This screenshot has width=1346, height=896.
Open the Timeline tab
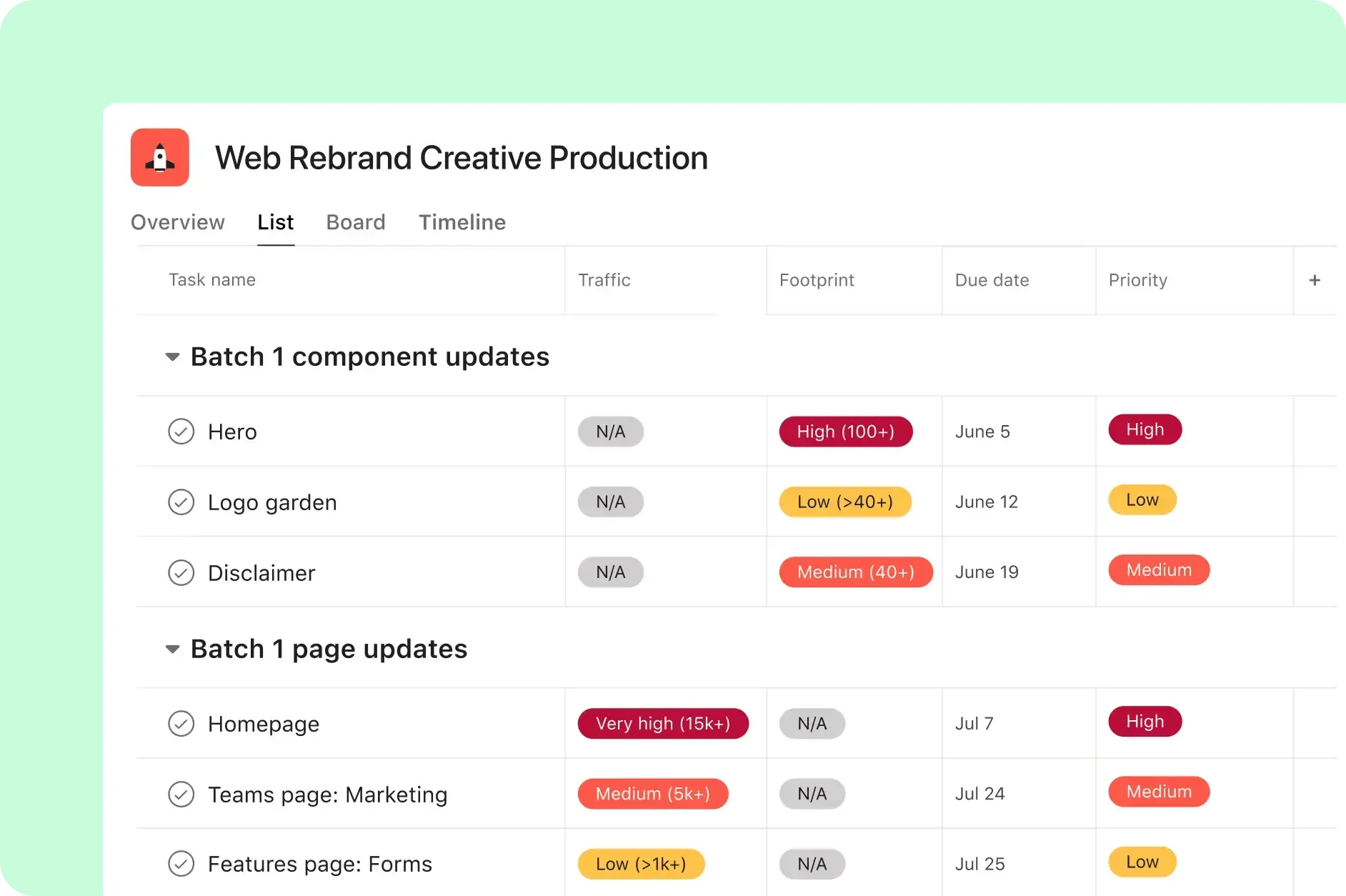(x=462, y=222)
